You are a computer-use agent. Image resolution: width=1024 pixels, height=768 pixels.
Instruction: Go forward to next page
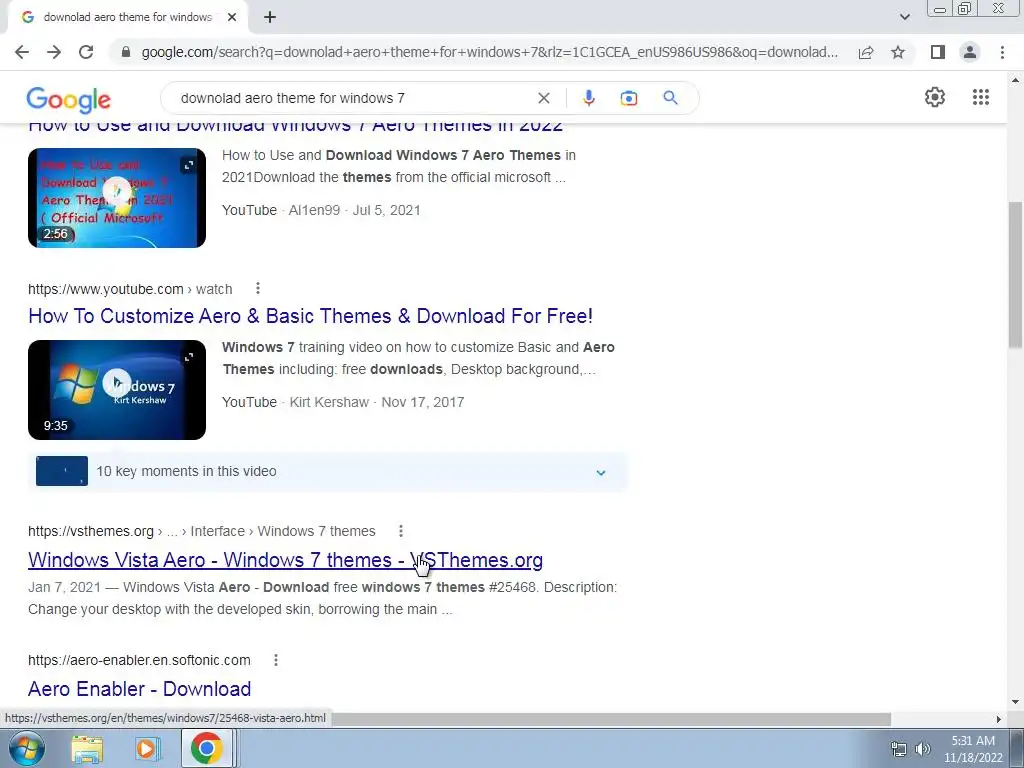tap(54, 52)
